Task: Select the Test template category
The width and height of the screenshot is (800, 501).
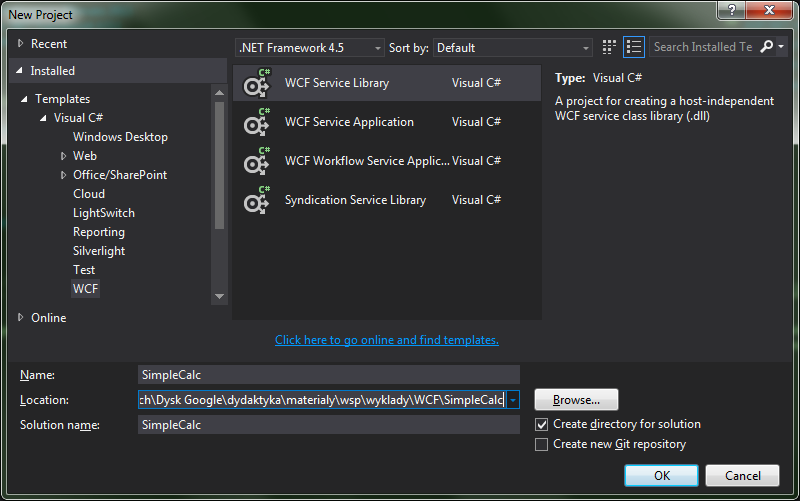Action: pos(84,270)
